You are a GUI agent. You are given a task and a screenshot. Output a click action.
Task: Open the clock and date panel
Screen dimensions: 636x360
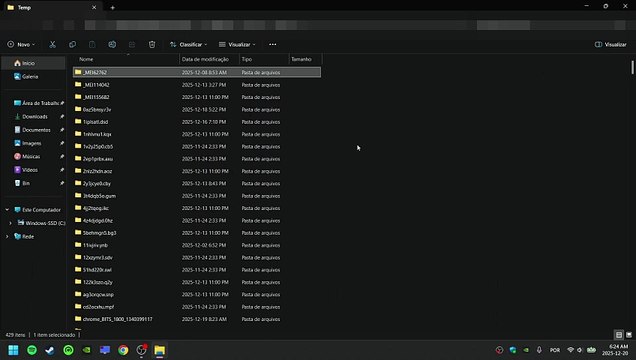[x=615, y=350]
